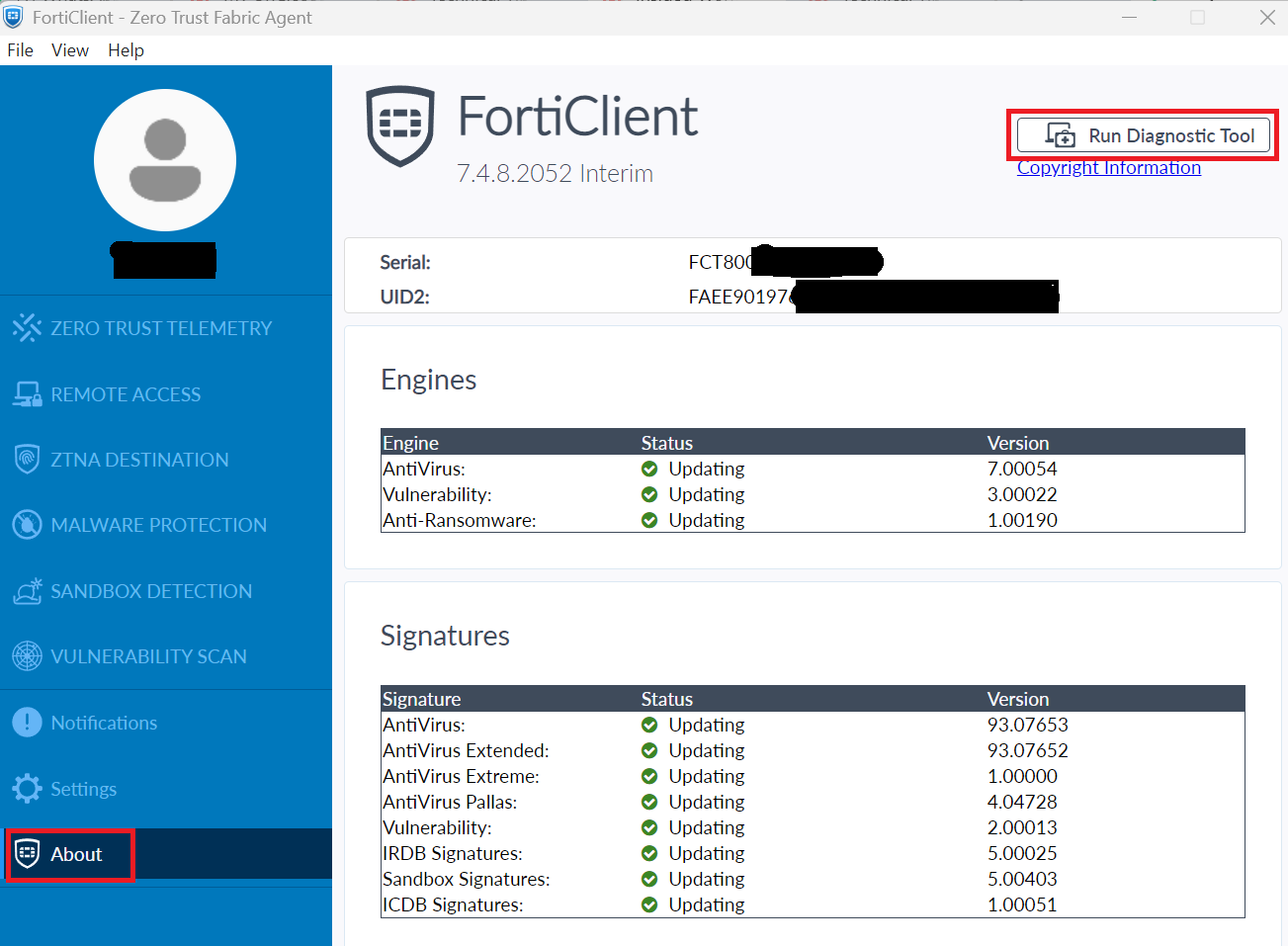The height and width of the screenshot is (946, 1288).
Task: Click green check icon for ICDB Signatures
Action: [649, 904]
